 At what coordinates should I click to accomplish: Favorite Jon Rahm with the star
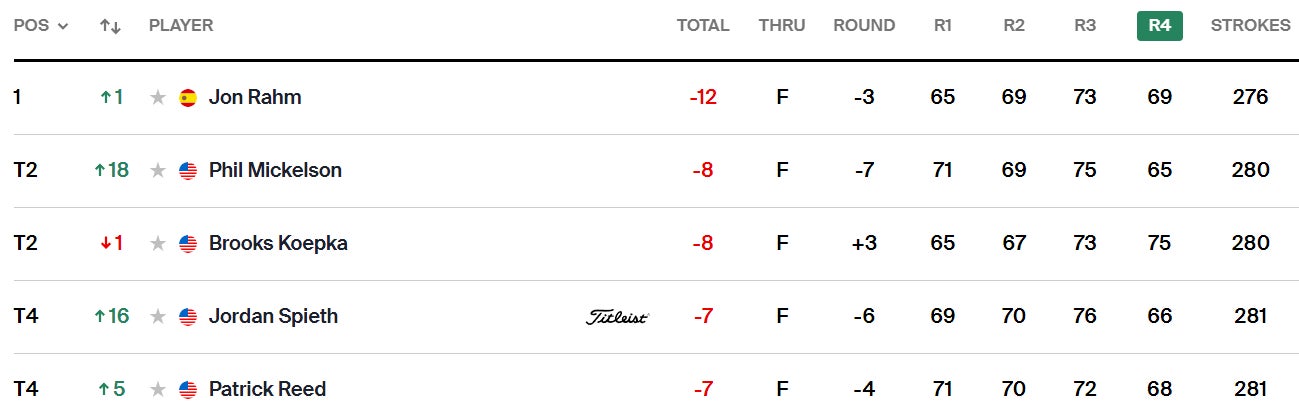(x=157, y=97)
